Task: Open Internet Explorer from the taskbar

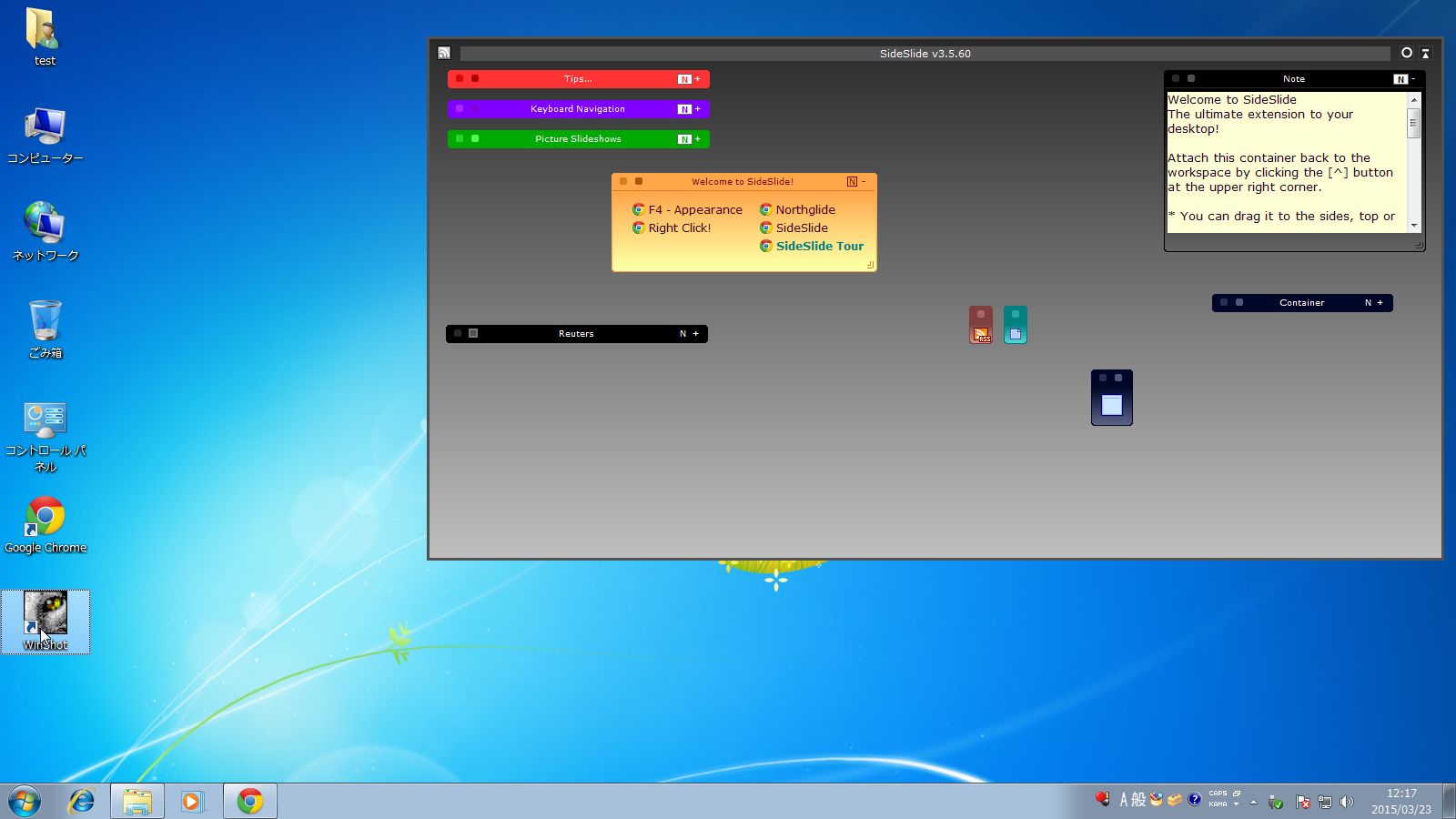Action: tap(82, 801)
